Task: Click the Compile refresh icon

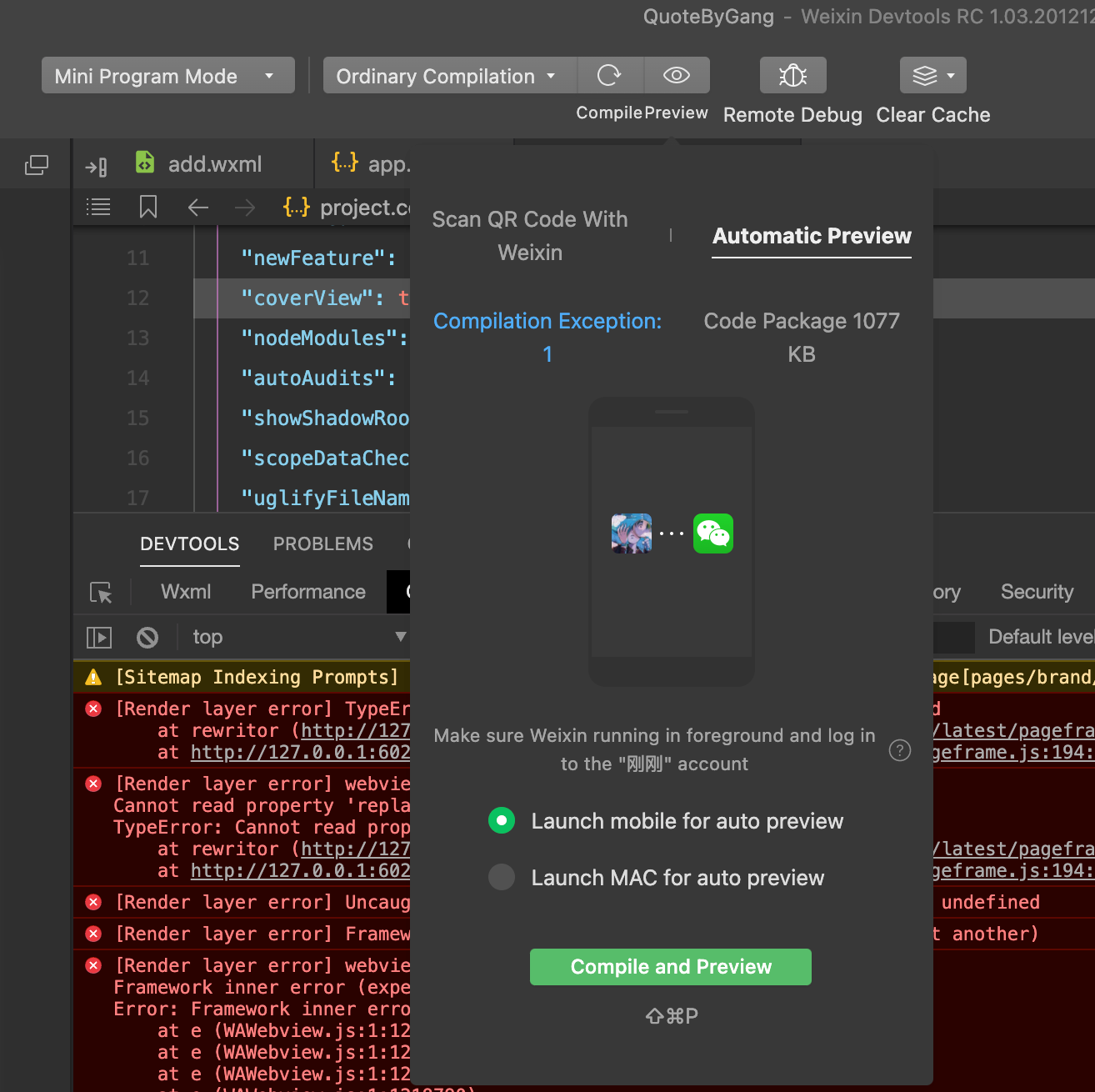Action: click(x=610, y=75)
